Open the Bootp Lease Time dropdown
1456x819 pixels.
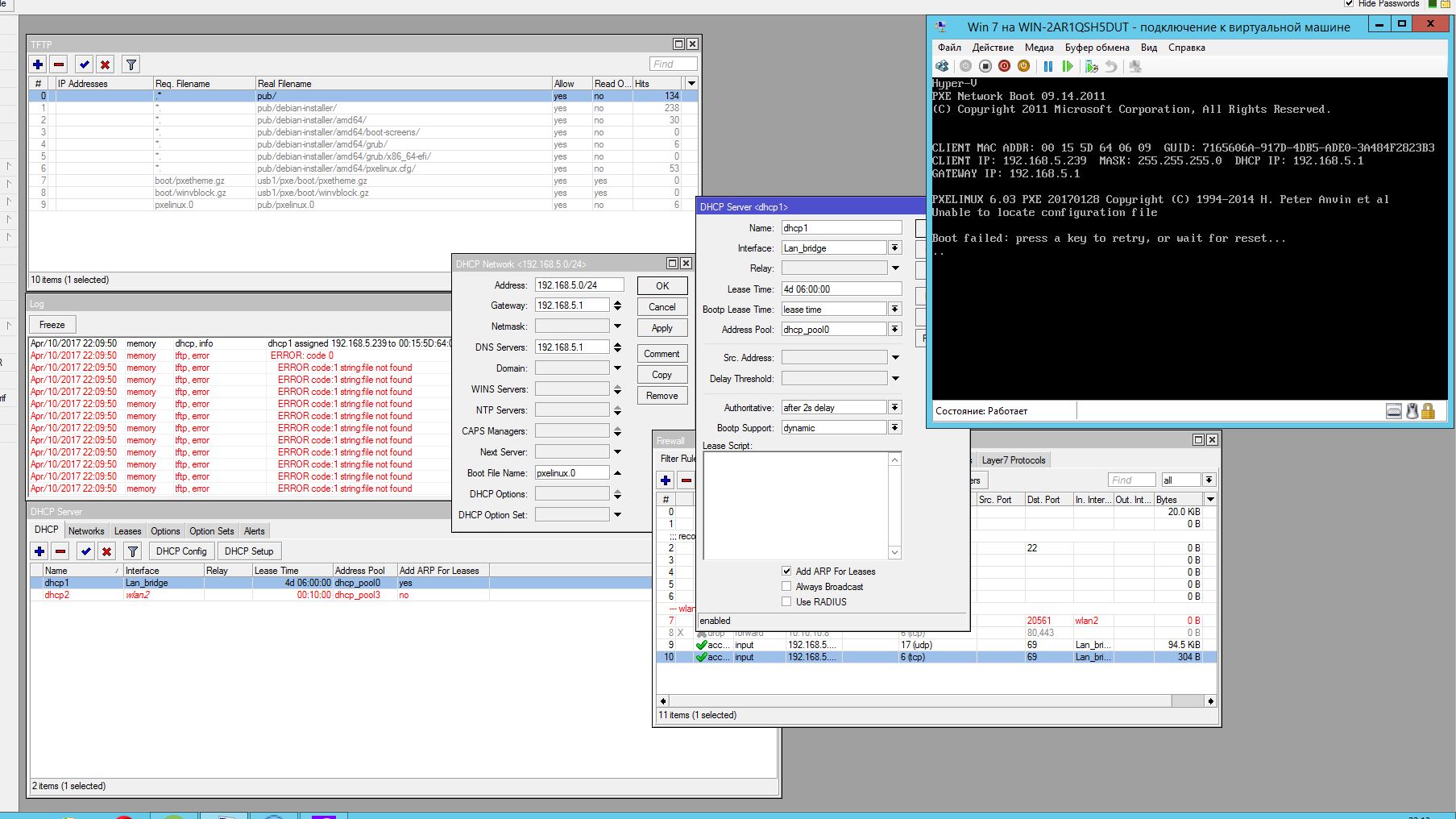click(895, 309)
